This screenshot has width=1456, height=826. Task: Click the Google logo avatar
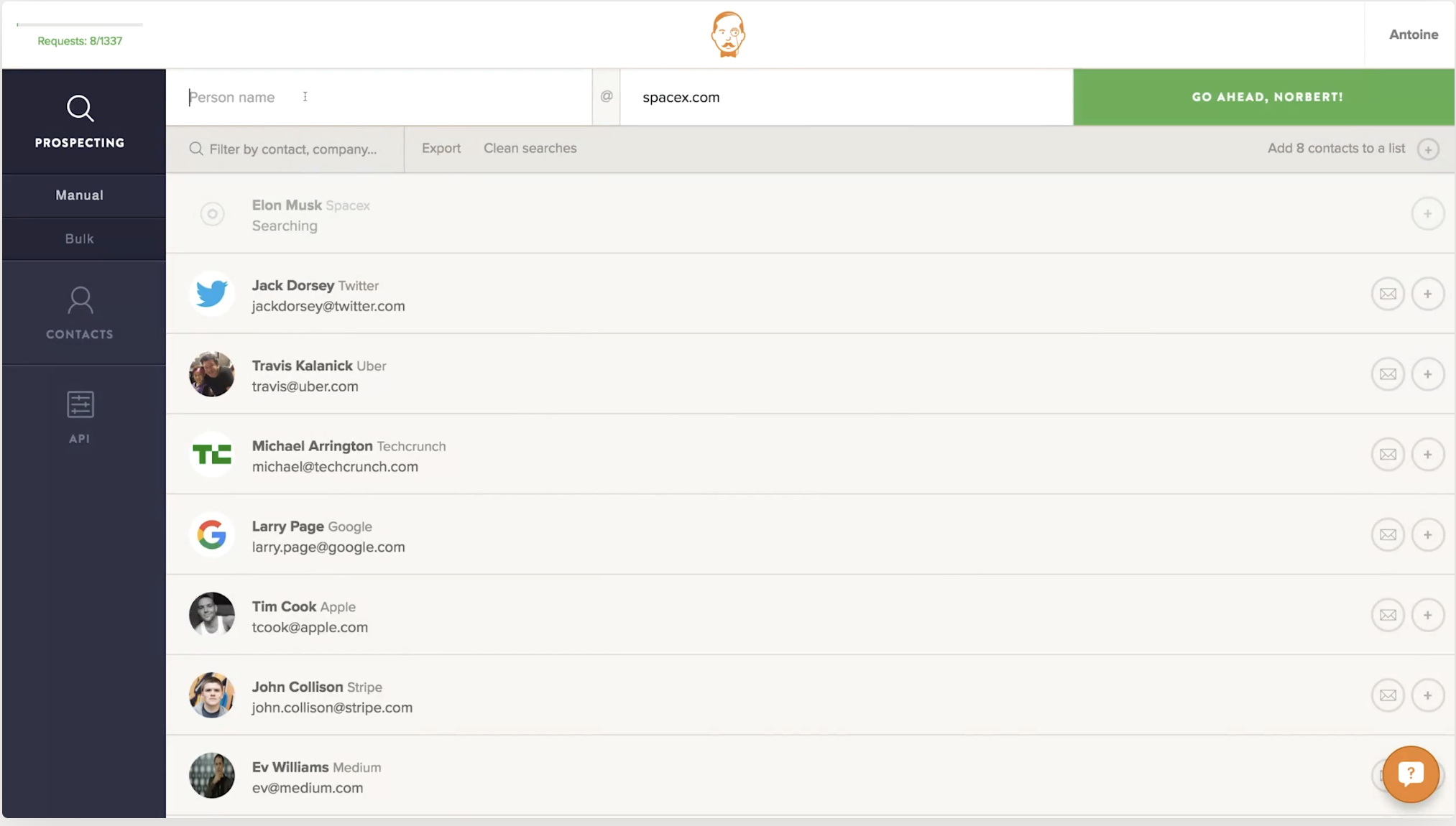tap(212, 535)
